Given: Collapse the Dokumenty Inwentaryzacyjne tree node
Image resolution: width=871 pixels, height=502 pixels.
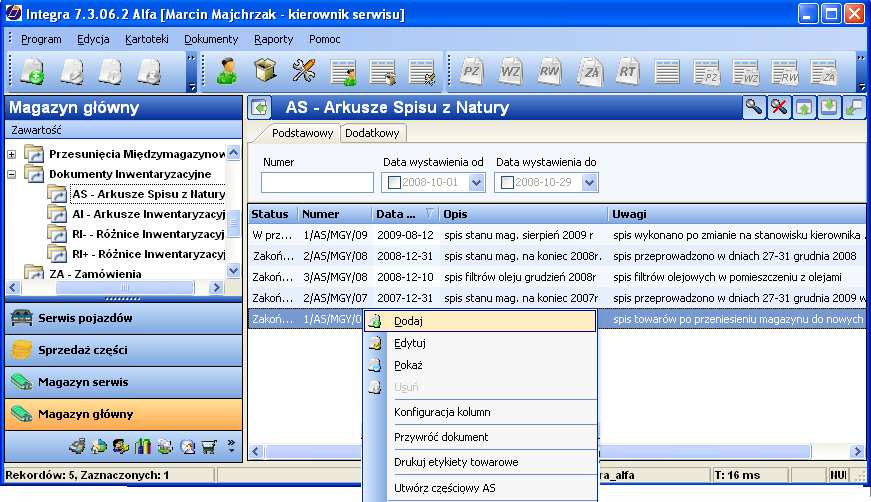Looking at the screenshot, I should pos(12,174).
